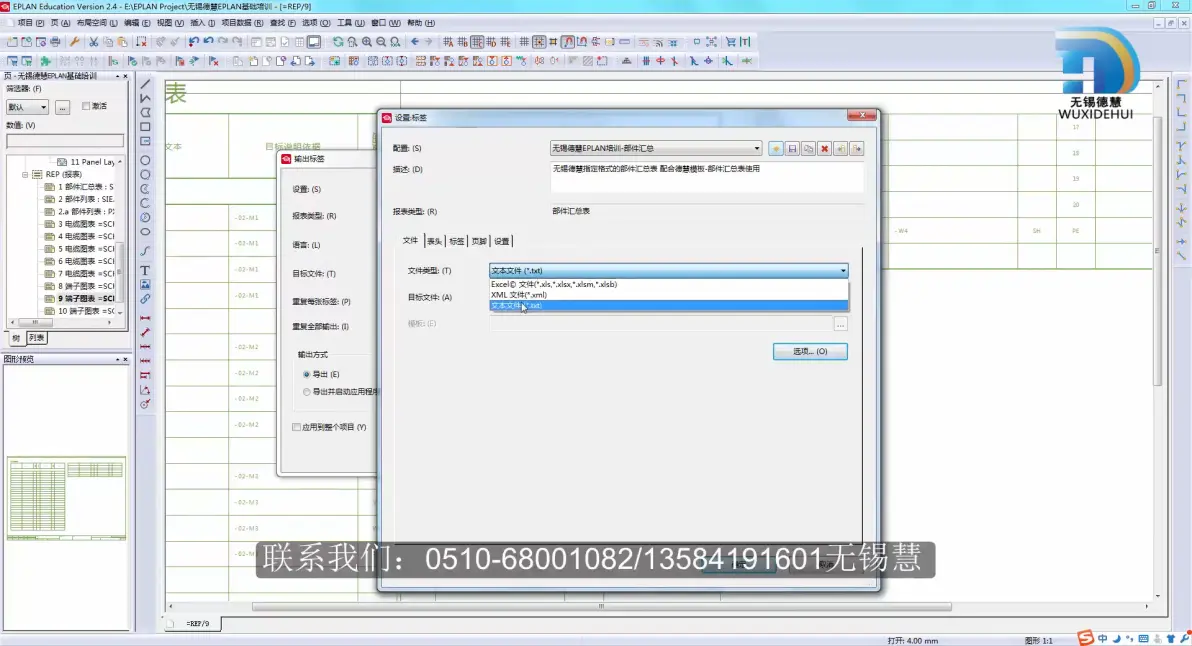
Task: Click the =REP/9 page tab
Action: coord(198,623)
